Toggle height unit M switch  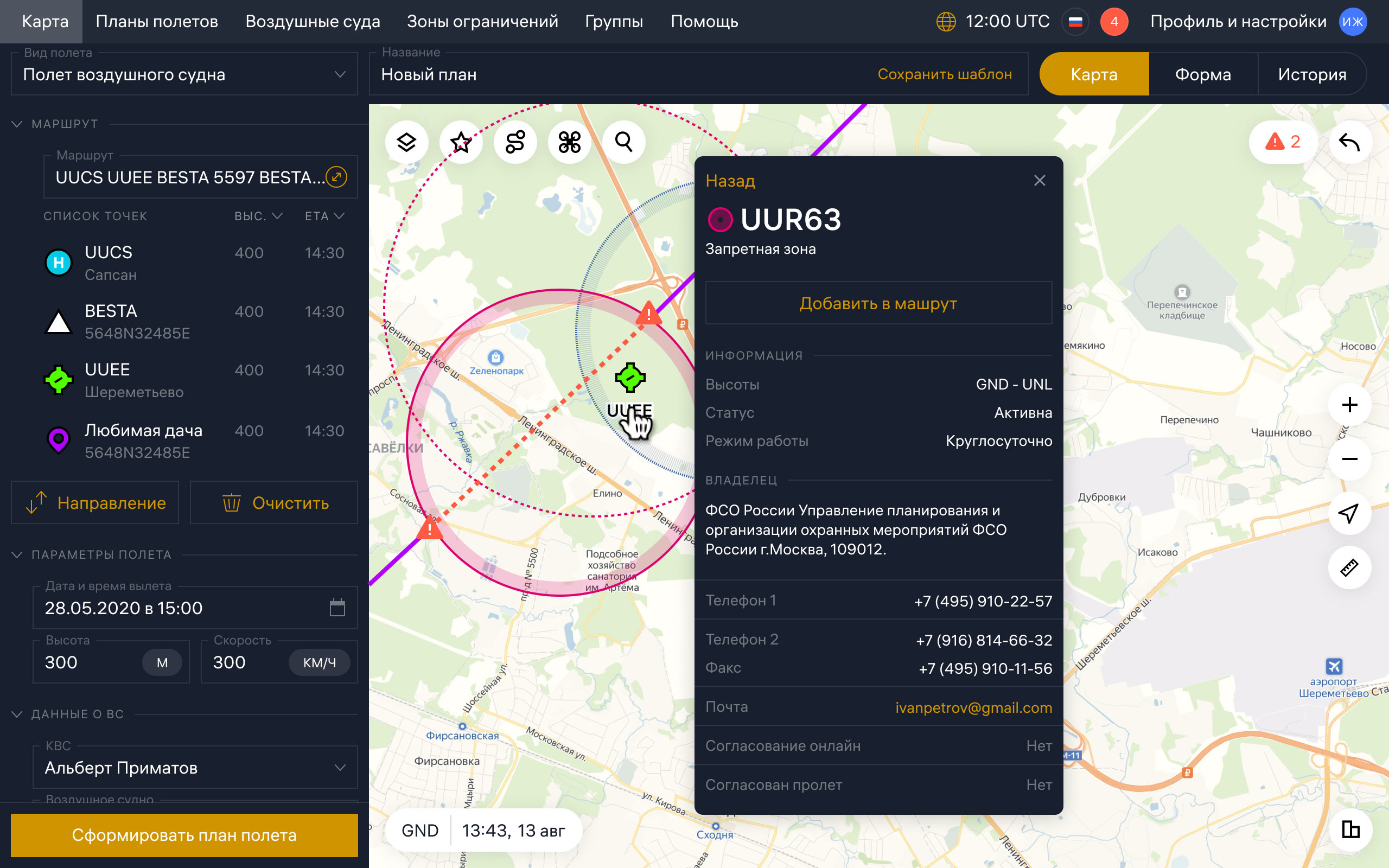162,662
